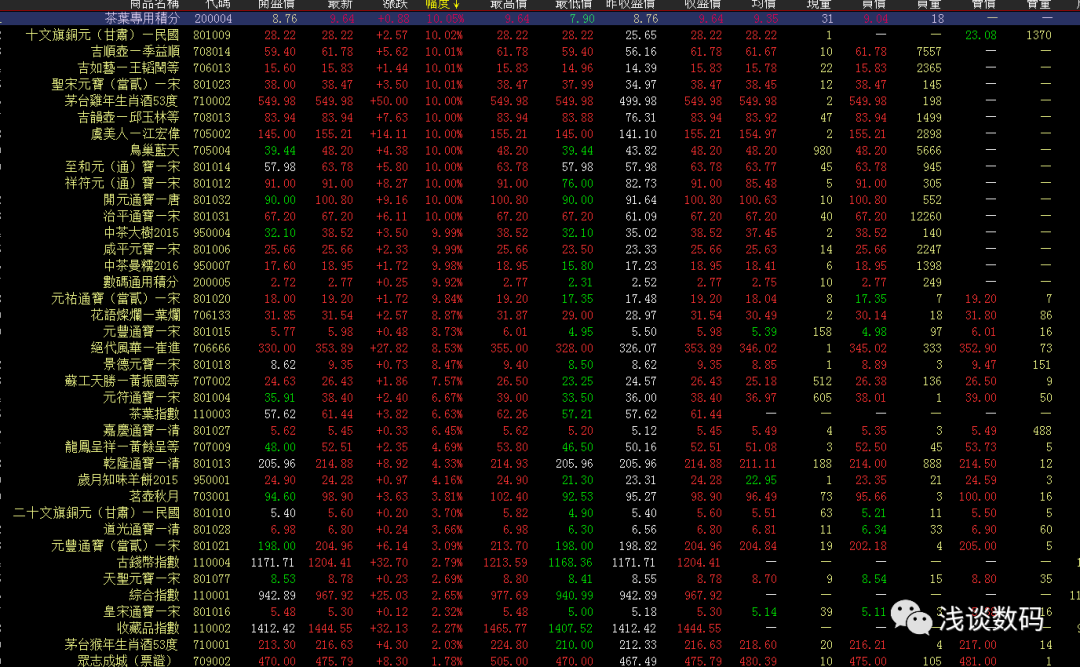Click the code 801014
The height and width of the screenshot is (667, 1080).
[211, 167]
